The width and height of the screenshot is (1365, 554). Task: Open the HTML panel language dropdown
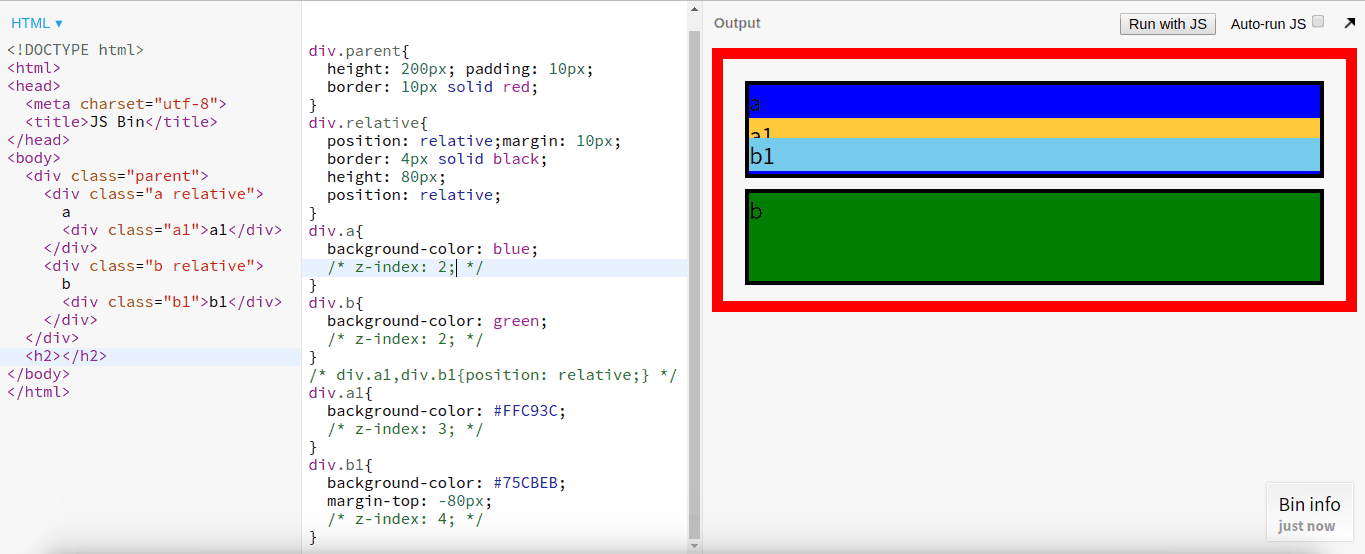(x=37, y=22)
